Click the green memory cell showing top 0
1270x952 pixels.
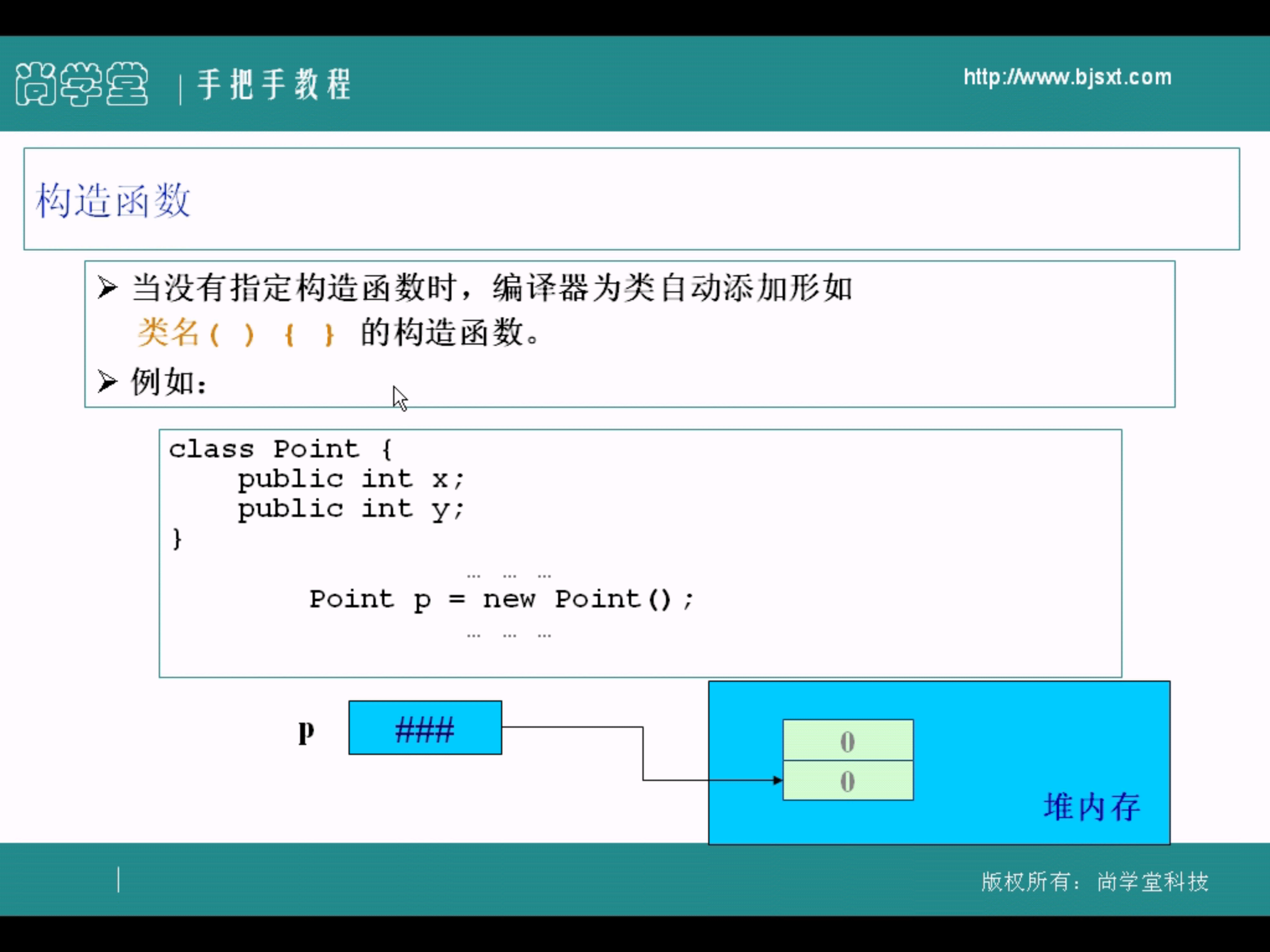point(848,740)
